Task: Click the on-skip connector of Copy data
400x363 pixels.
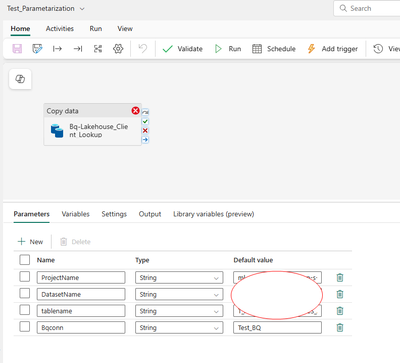Action: (x=145, y=112)
